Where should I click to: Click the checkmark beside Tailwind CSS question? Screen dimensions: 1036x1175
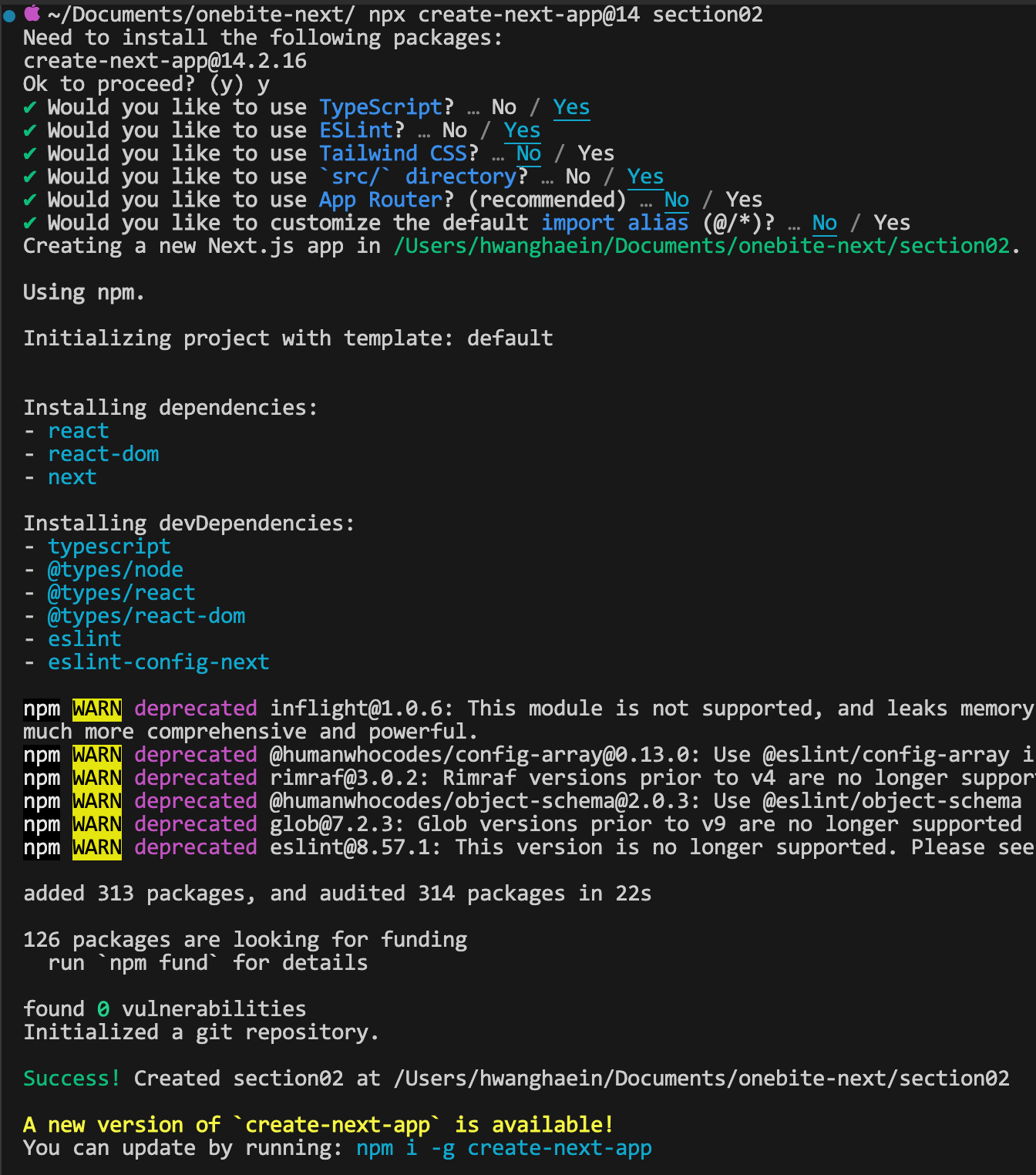pos(29,154)
